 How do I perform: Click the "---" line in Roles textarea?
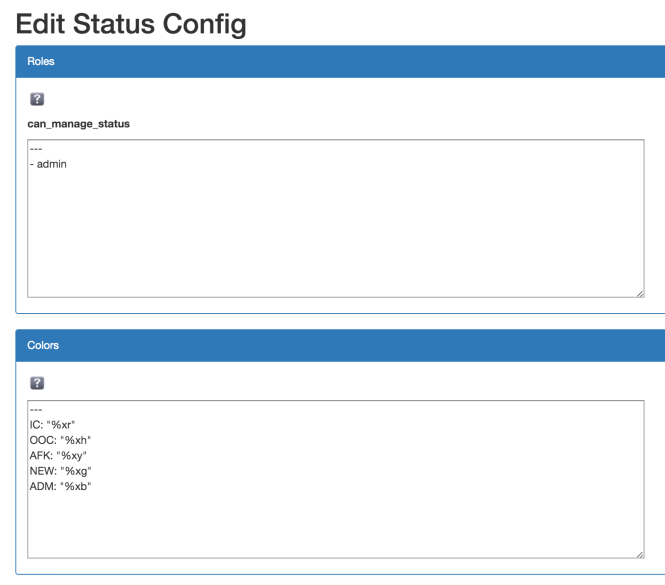coord(36,149)
